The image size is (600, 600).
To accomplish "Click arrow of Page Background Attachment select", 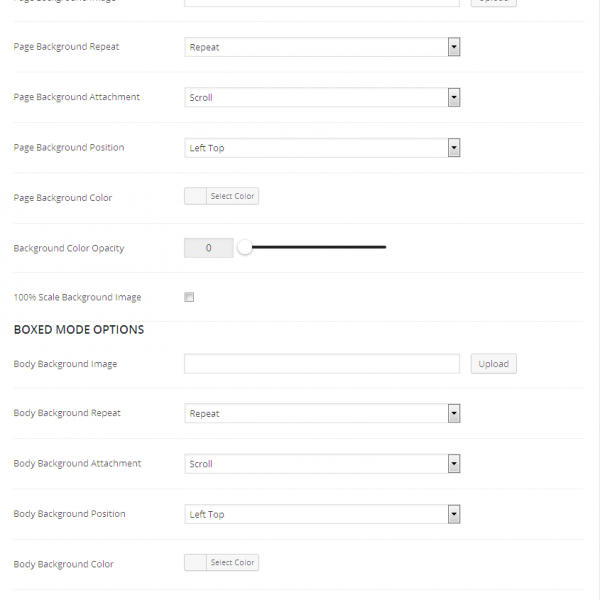I will click(x=454, y=98).
